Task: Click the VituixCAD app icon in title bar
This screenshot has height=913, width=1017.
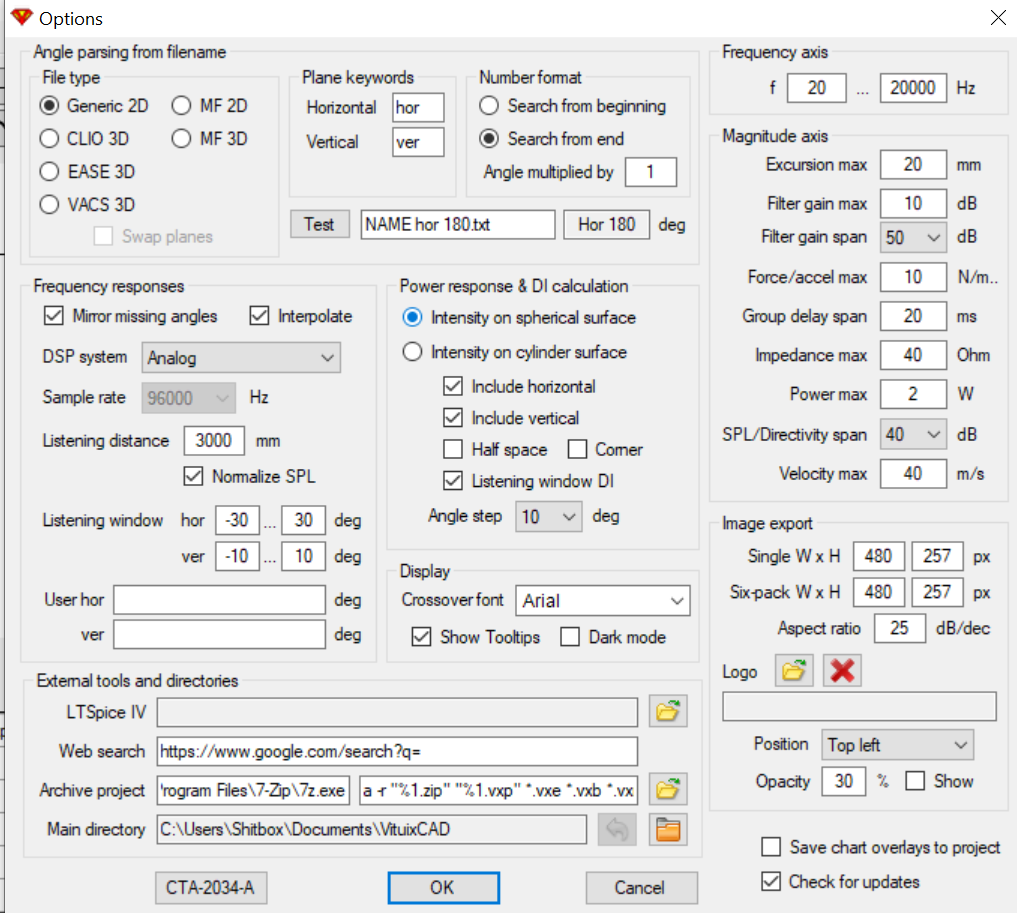Action: 22,18
